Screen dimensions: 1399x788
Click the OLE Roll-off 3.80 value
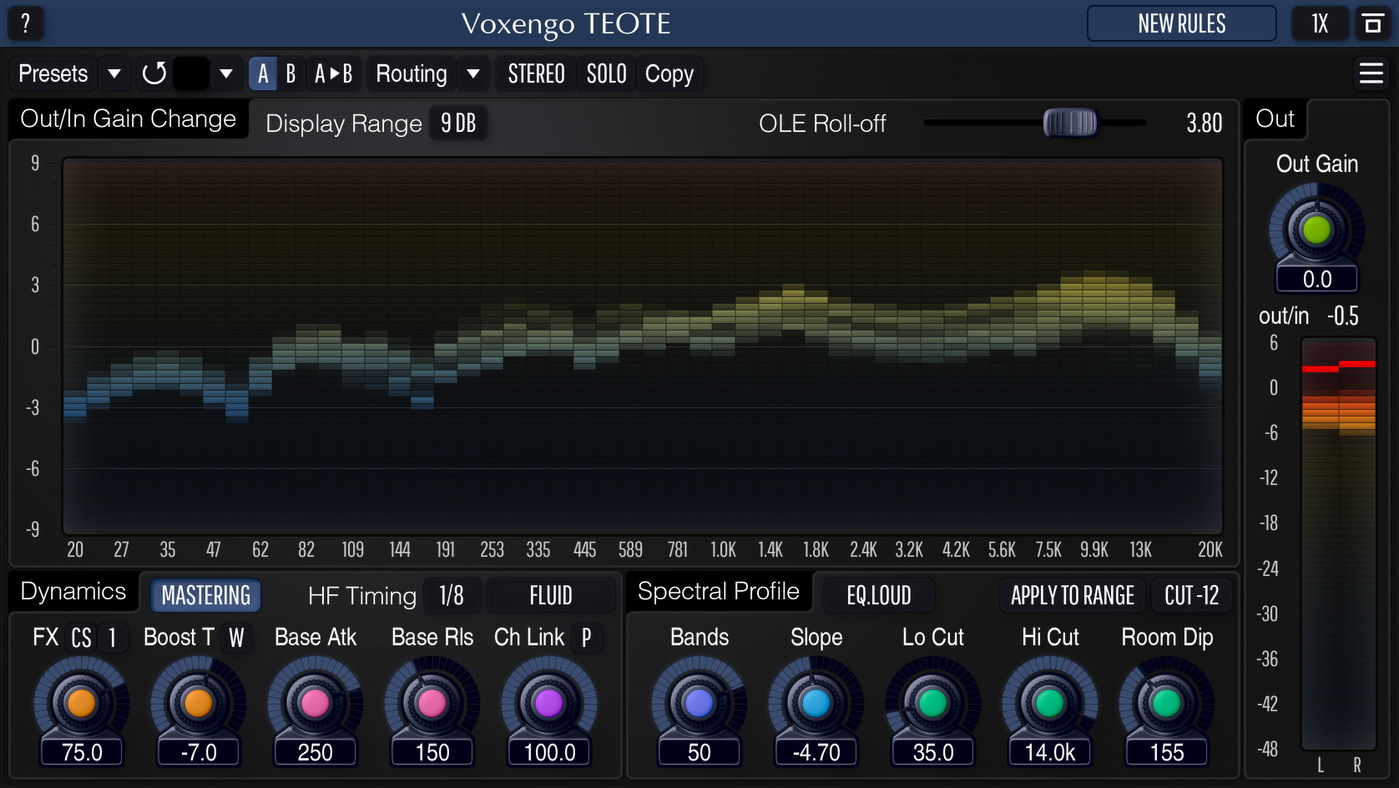click(1204, 123)
